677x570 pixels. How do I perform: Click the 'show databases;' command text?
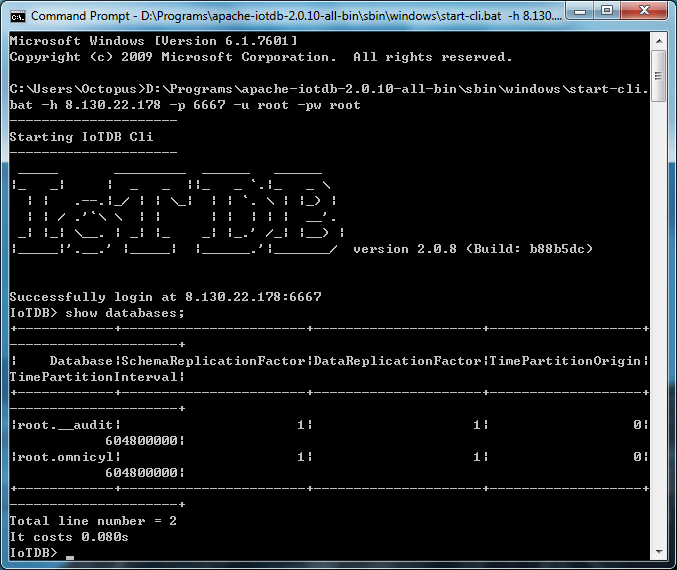[x=125, y=313]
